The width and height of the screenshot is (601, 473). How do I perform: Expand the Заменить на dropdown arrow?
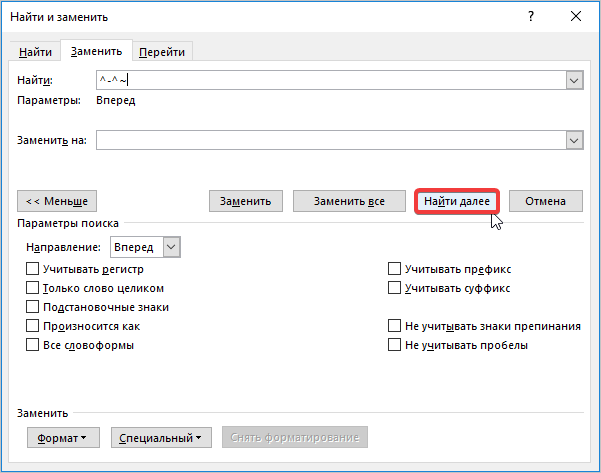pos(574,141)
